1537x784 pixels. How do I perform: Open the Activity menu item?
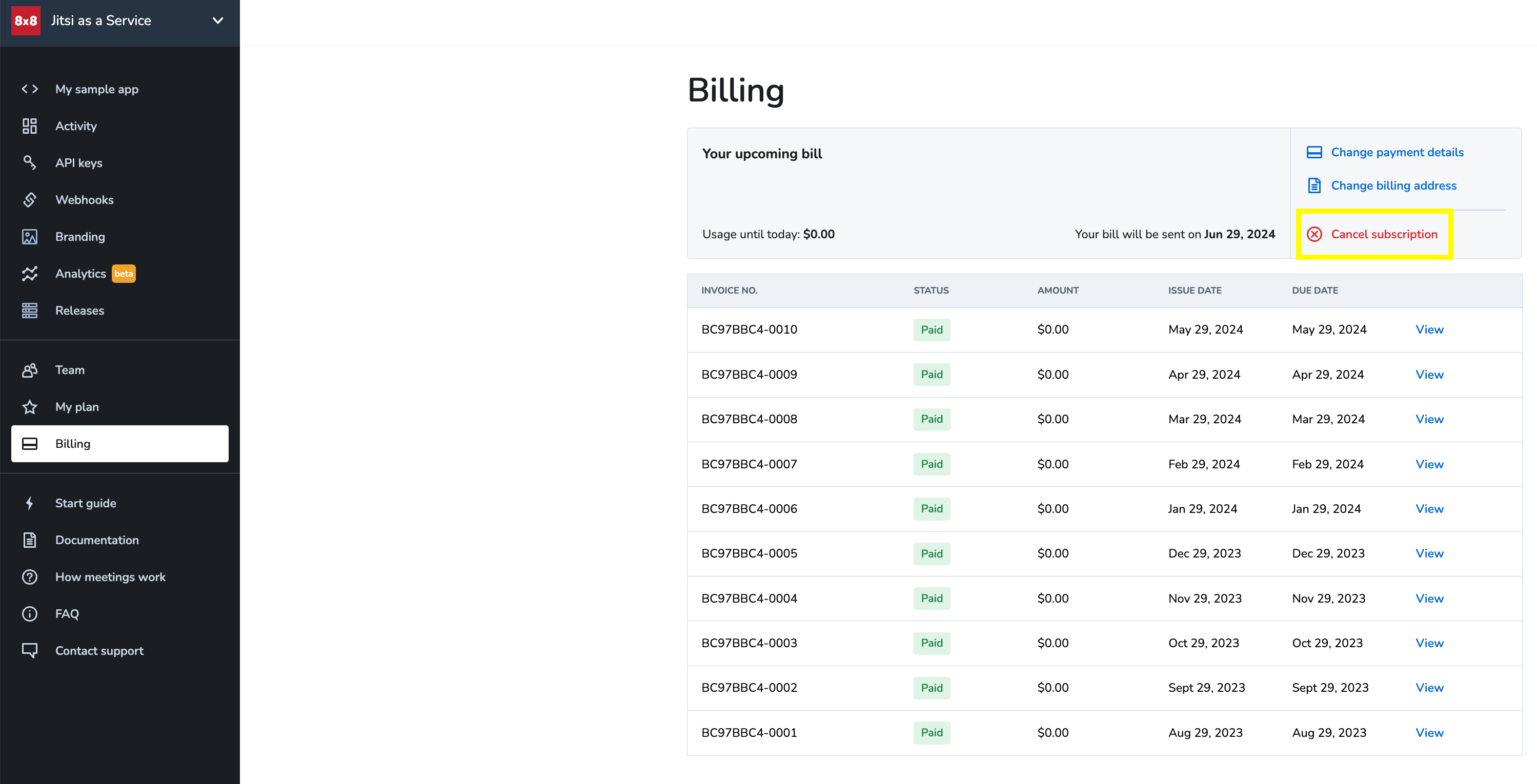(x=76, y=126)
